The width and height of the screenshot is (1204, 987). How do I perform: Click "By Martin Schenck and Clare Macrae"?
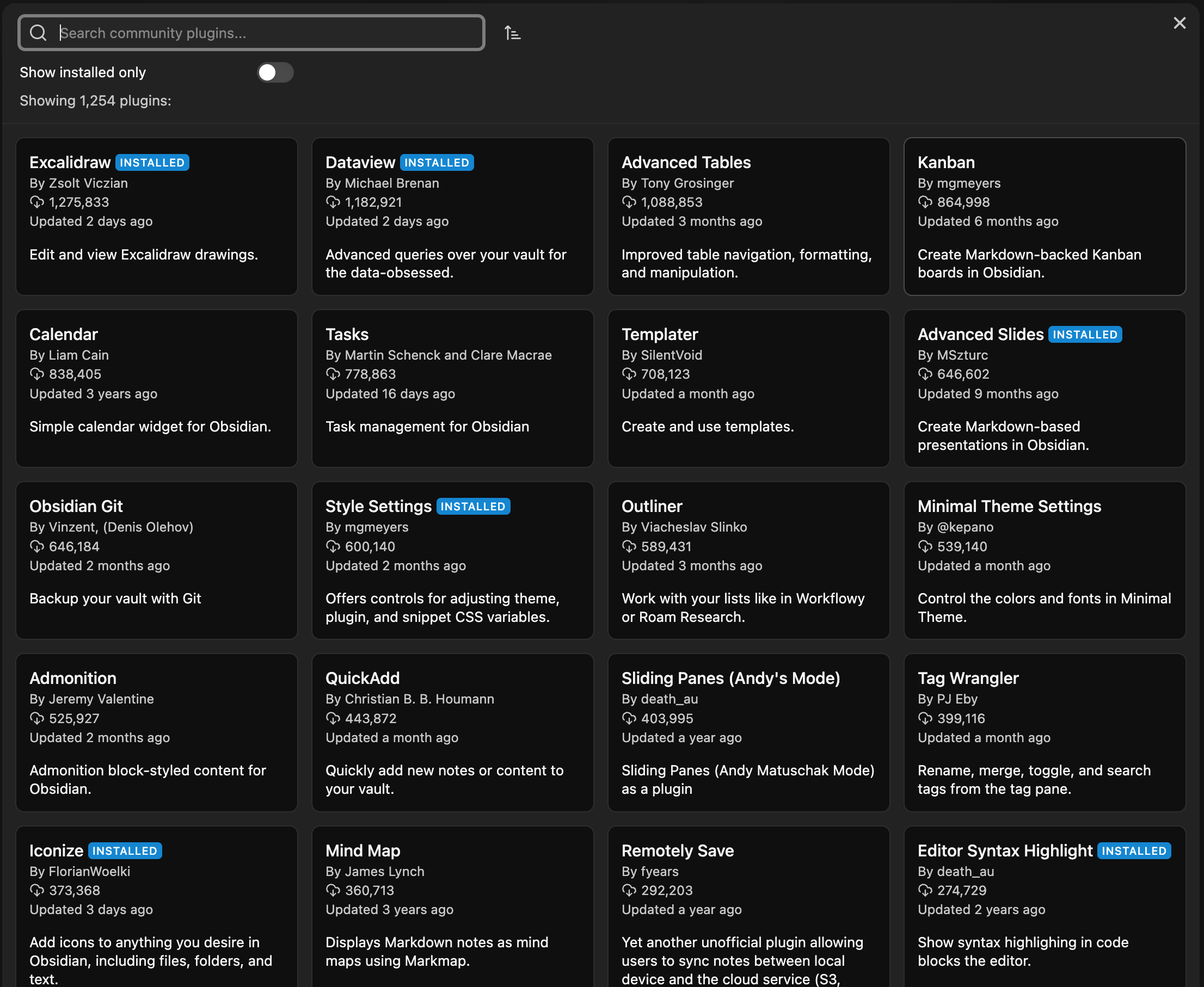[x=439, y=355]
